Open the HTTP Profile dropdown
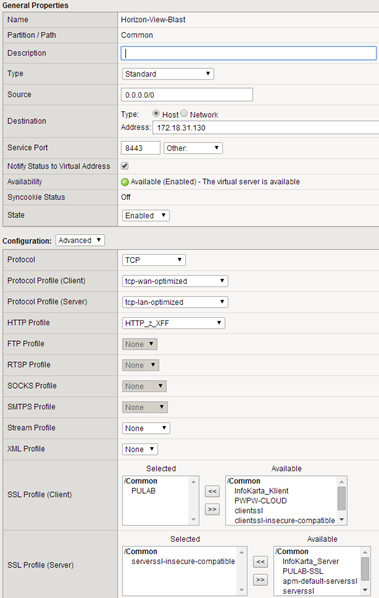The image size is (379, 598). pos(173,323)
